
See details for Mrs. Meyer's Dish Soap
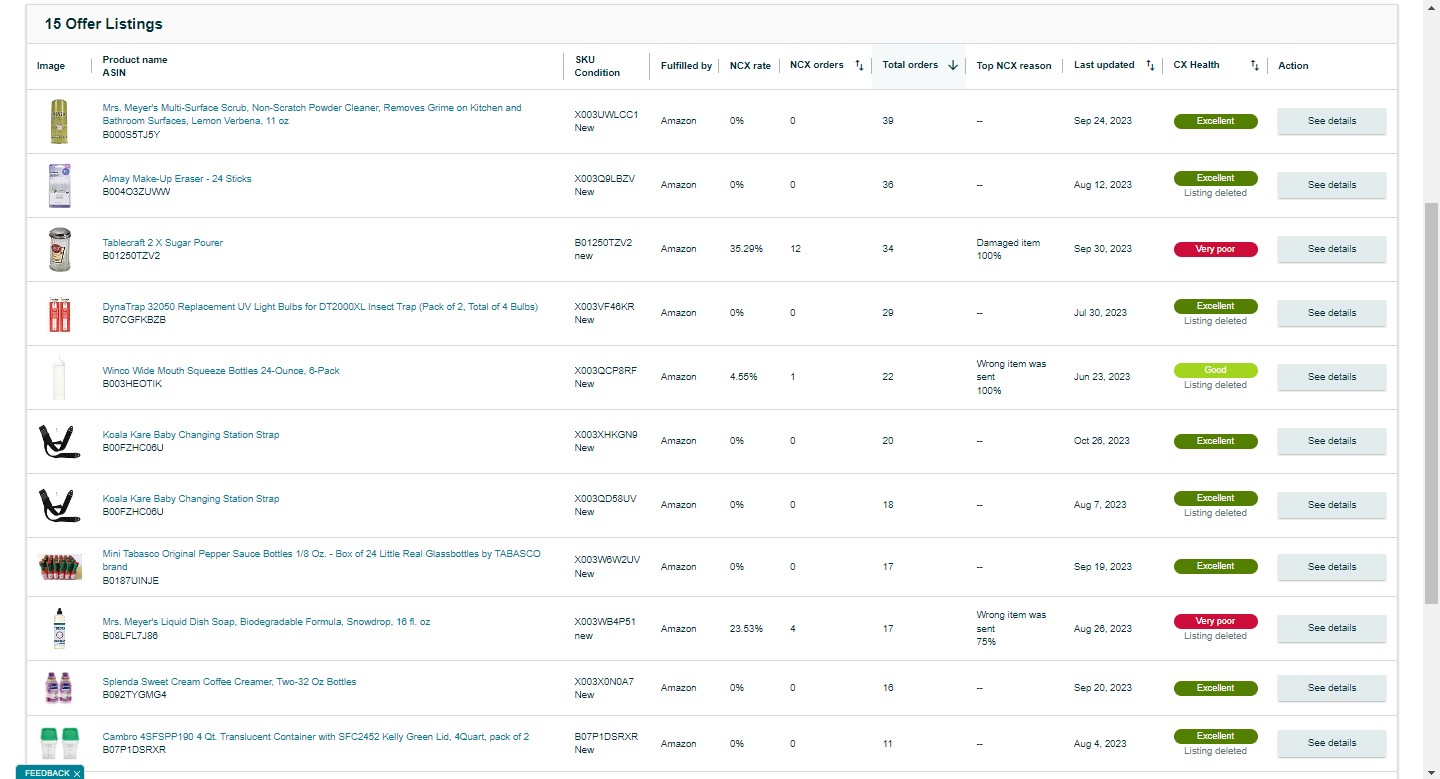click(x=1332, y=628)
